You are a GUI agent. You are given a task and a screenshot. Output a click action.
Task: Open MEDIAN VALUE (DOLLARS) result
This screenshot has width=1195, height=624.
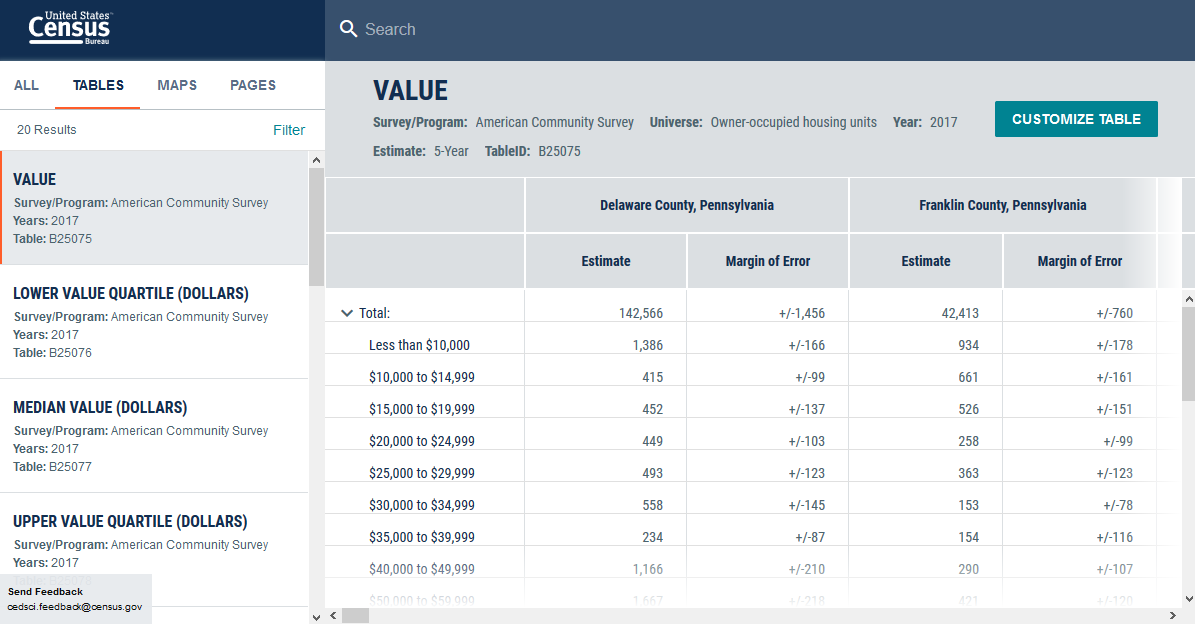pos(155,436)
